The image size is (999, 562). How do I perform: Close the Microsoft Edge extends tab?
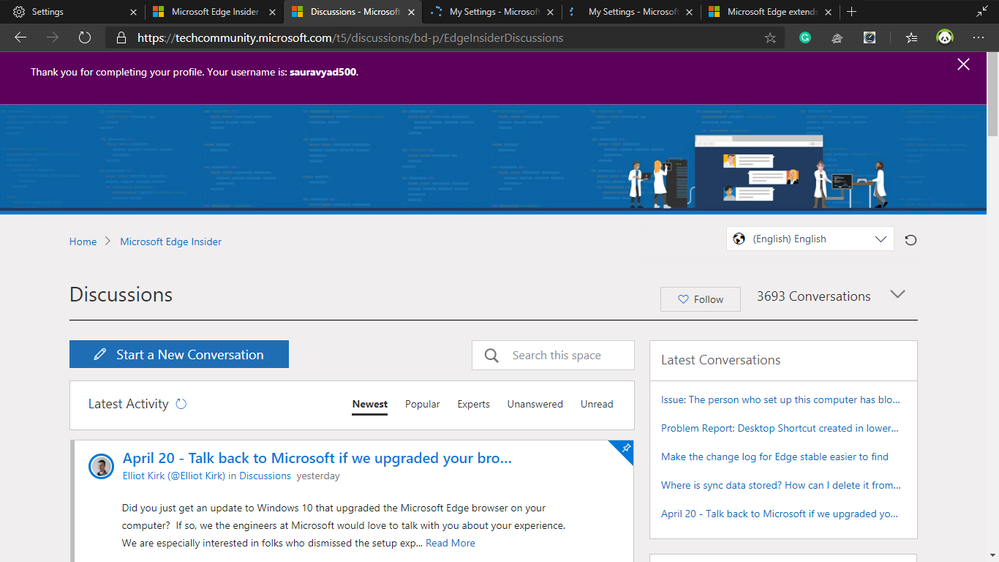(x=828, y=12)
